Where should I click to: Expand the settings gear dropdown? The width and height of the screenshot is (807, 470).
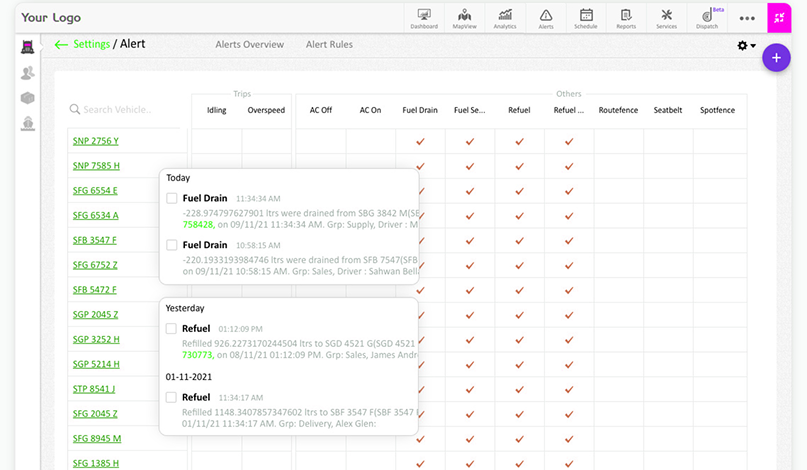tap(746, 45)
